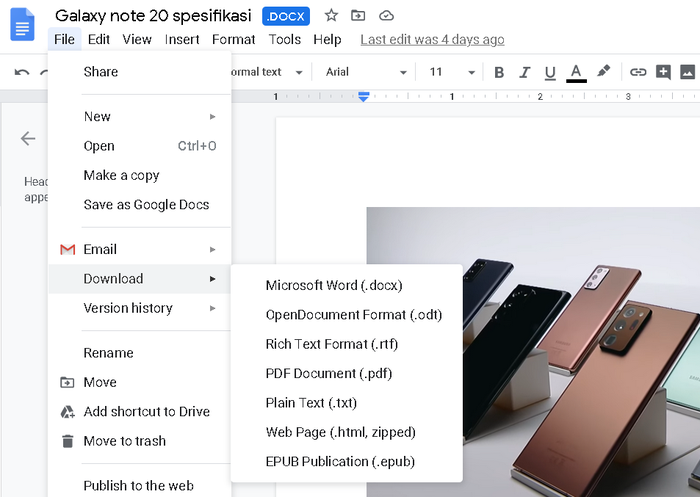Download as OpenDocument Format (.odt)
Image resolution: width=700 pixels, height=497 pixels.
(x=346, y=315)
